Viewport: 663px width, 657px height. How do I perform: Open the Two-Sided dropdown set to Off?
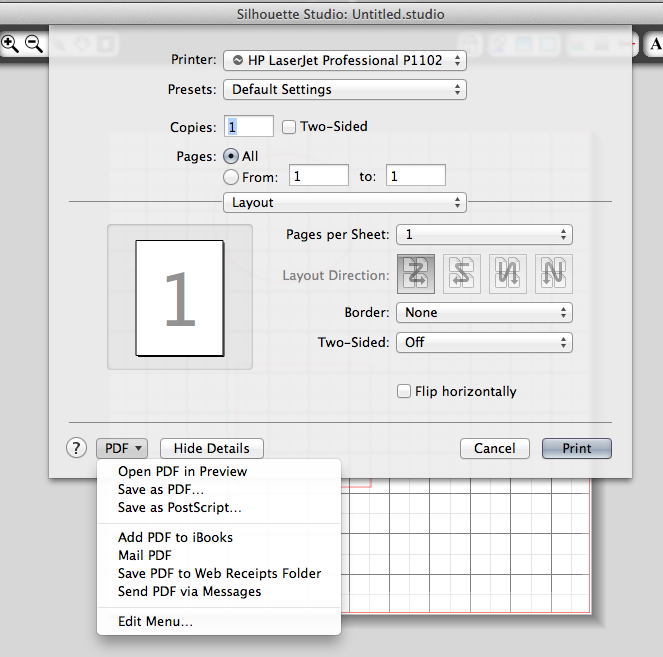484,342
